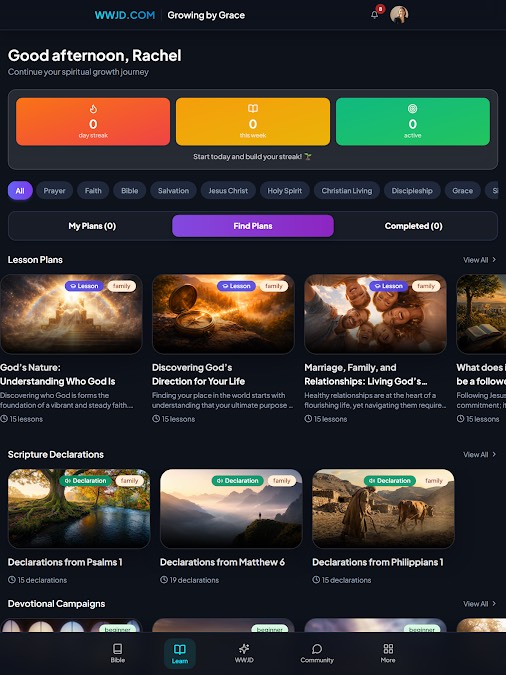Switch to Completed tab
Viewport: 506px width, 675px height.
click(413, 226)
